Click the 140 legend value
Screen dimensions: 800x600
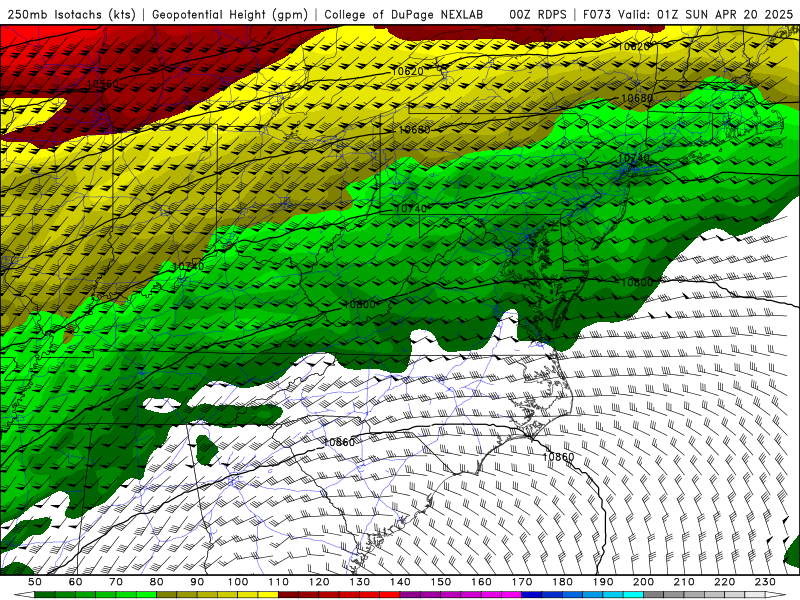pos(400,582)
